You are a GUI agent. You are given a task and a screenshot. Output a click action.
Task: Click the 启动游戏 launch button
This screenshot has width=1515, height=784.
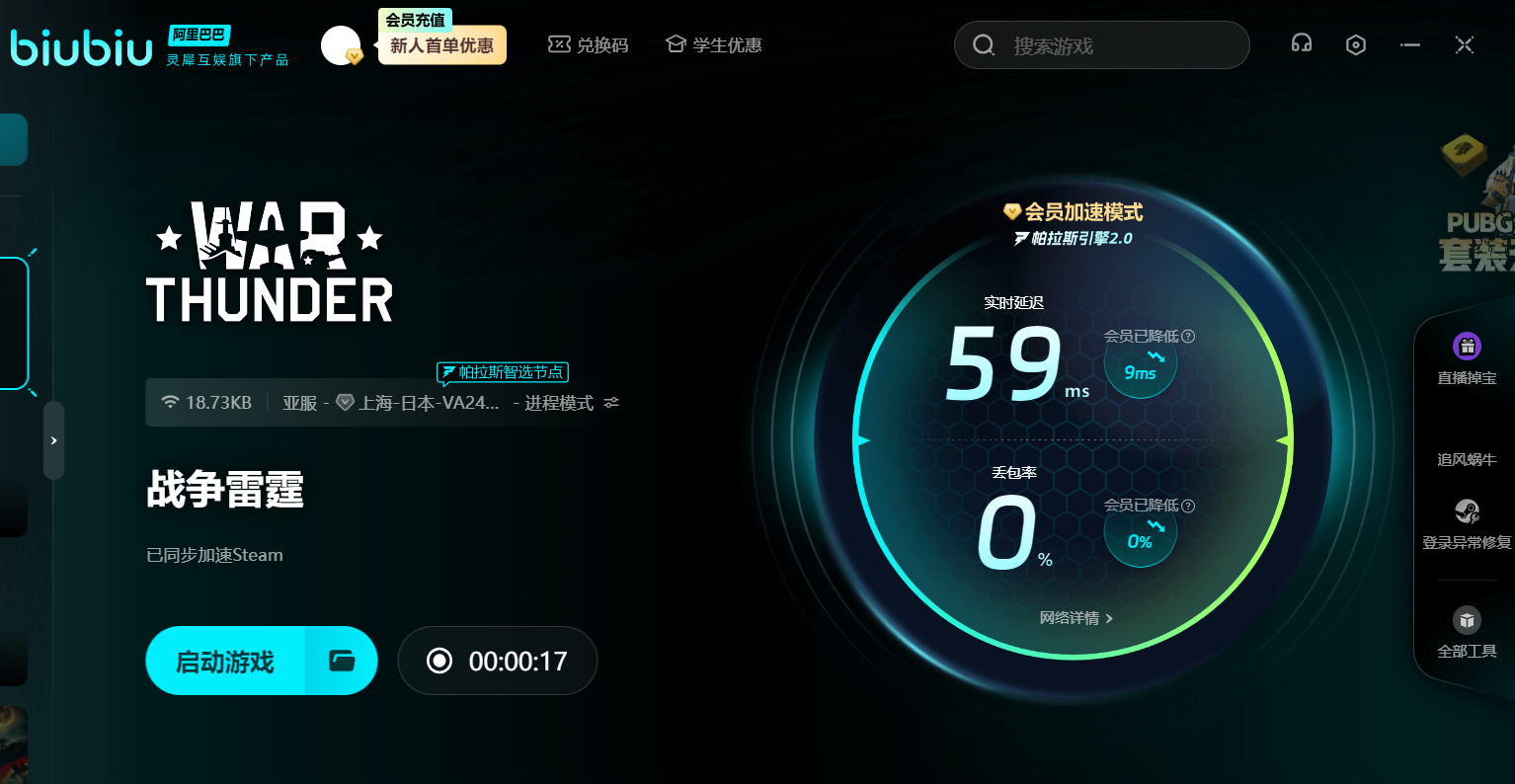(225, 661)
